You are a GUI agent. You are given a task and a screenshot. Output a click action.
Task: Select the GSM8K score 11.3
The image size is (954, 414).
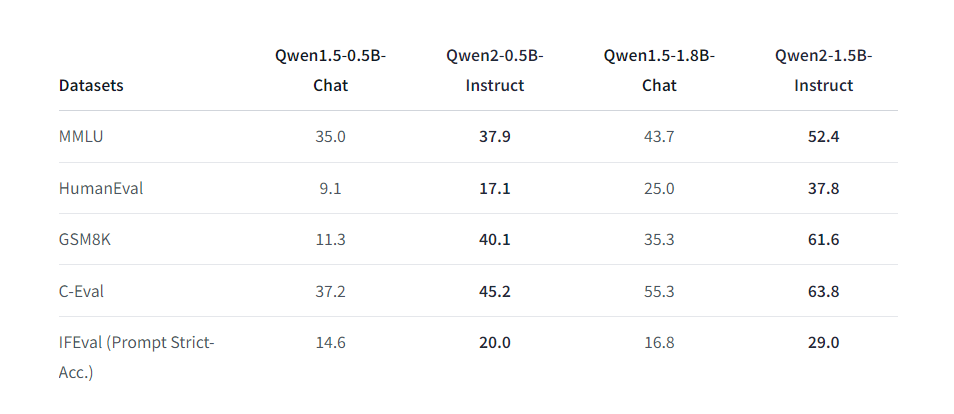point(330,239)
